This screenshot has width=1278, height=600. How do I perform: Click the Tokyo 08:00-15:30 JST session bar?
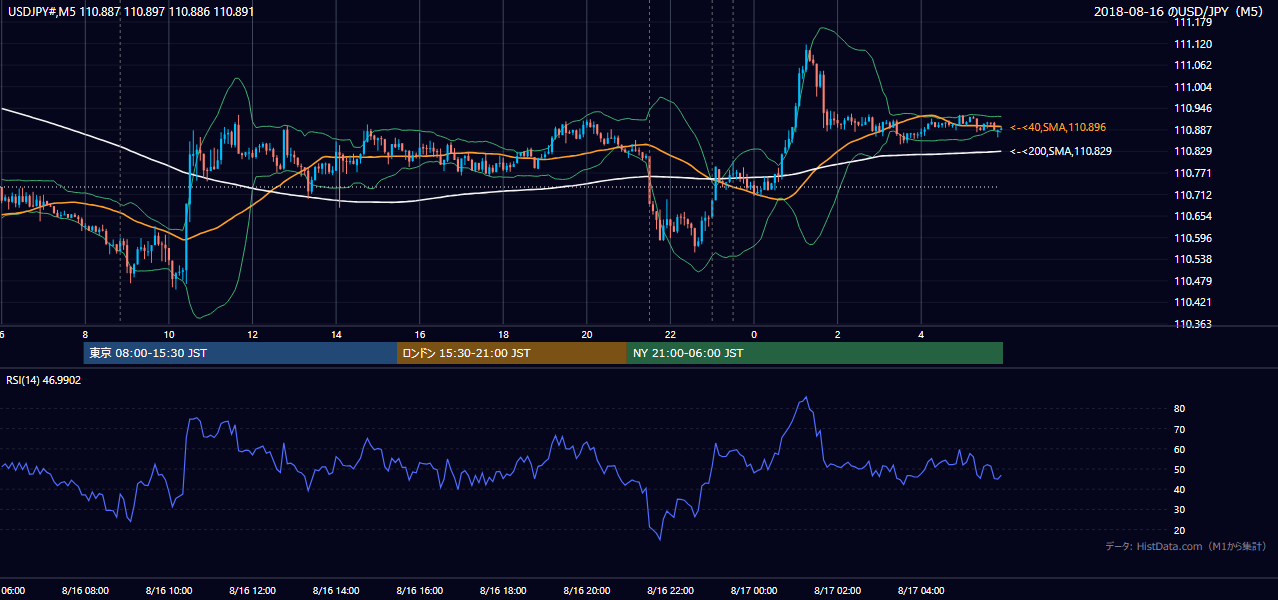[x=240, y=353]
